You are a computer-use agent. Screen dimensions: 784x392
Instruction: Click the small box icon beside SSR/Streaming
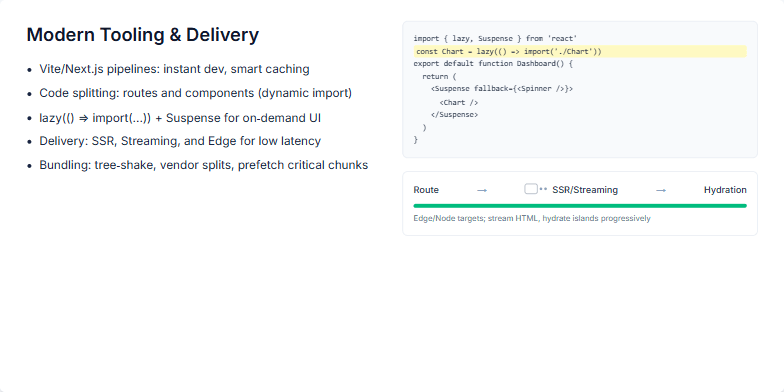pos(531,189)
